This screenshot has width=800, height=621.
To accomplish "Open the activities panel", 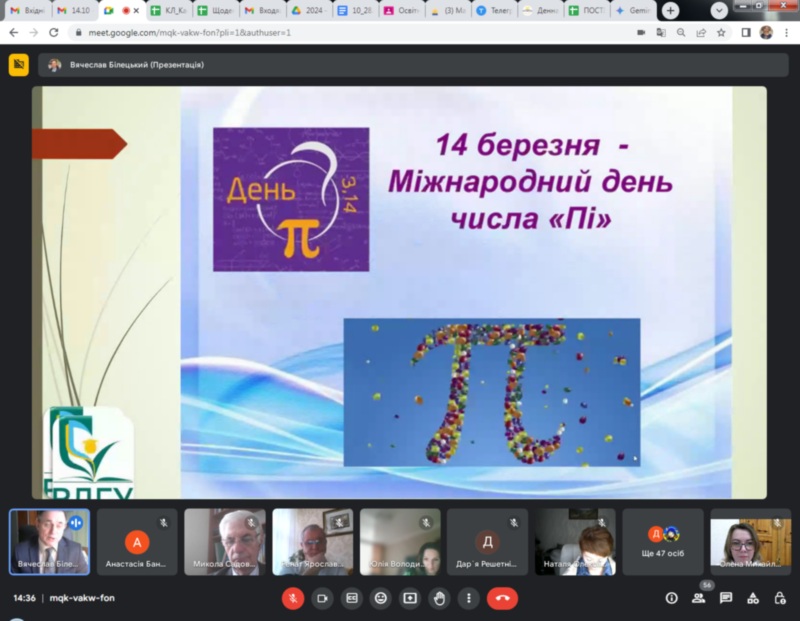I will pos(753,598).
